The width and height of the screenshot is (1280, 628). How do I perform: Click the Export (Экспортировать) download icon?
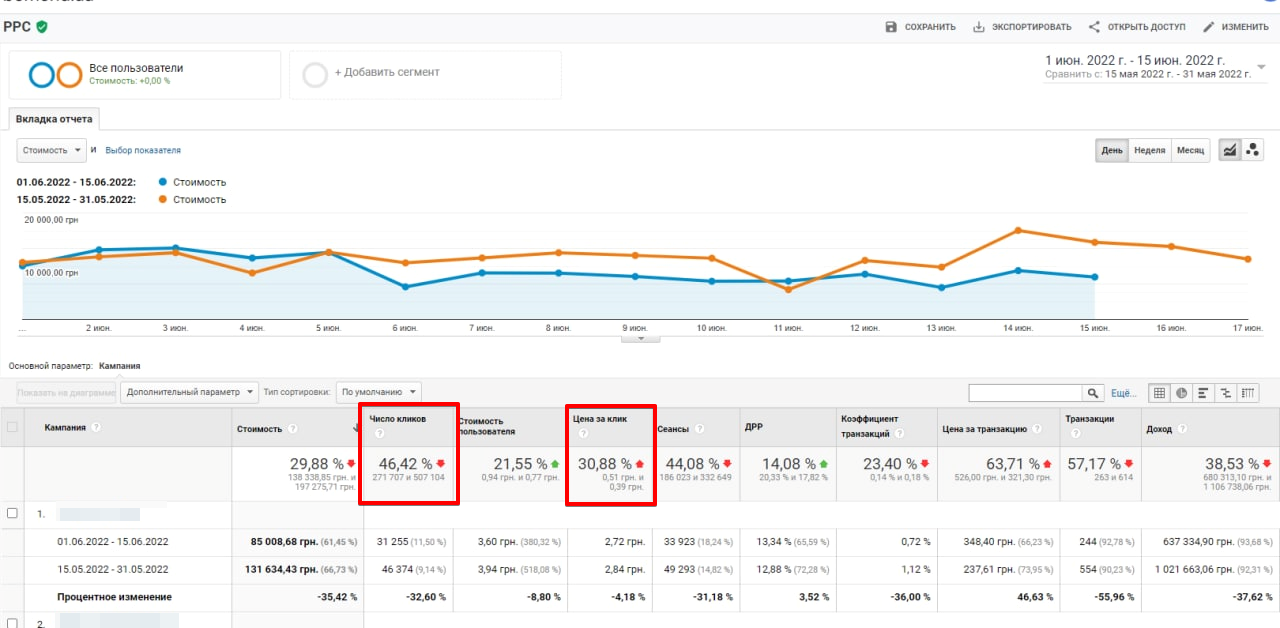979,27
